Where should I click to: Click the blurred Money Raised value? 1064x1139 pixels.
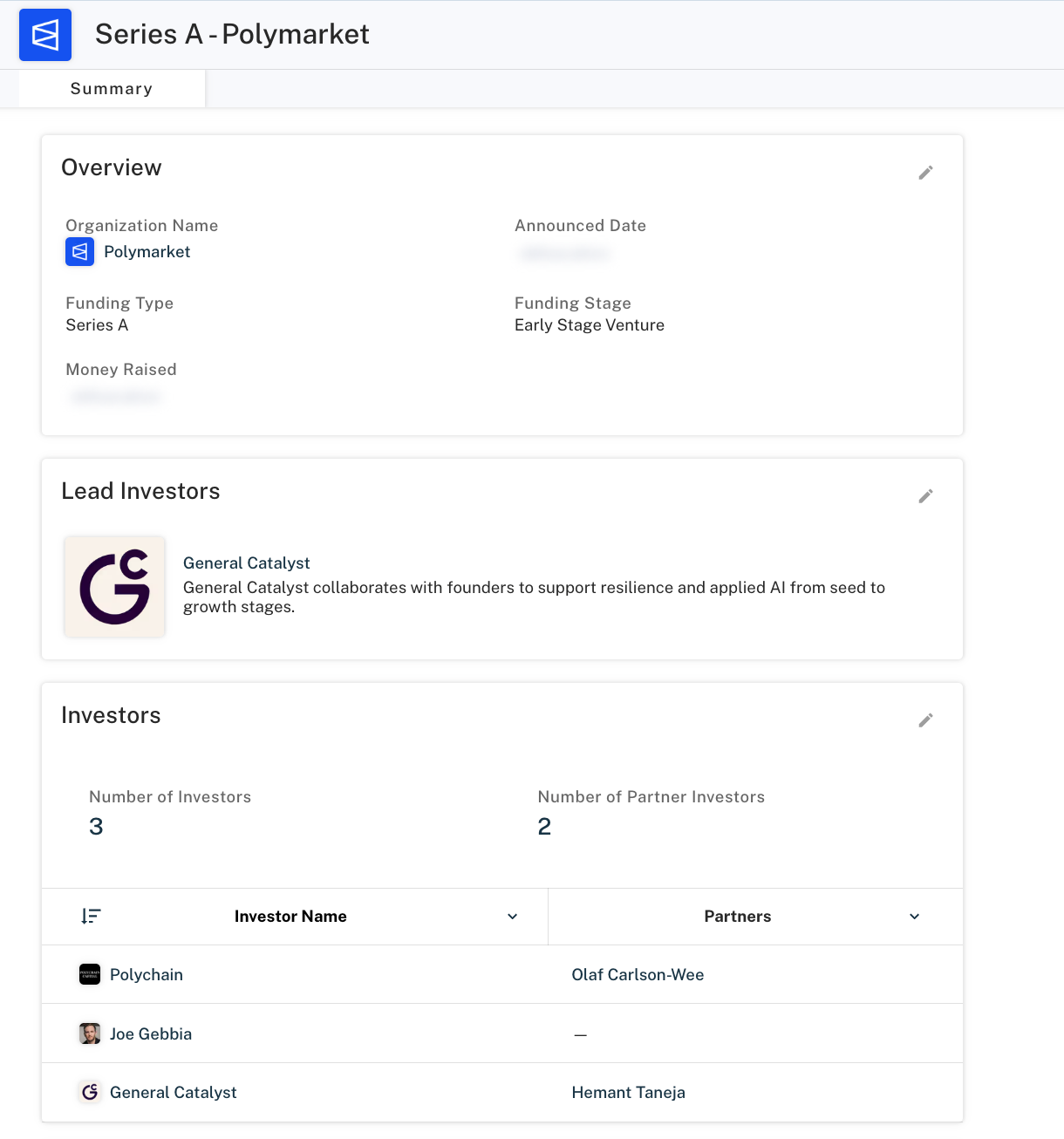point(115,397)
